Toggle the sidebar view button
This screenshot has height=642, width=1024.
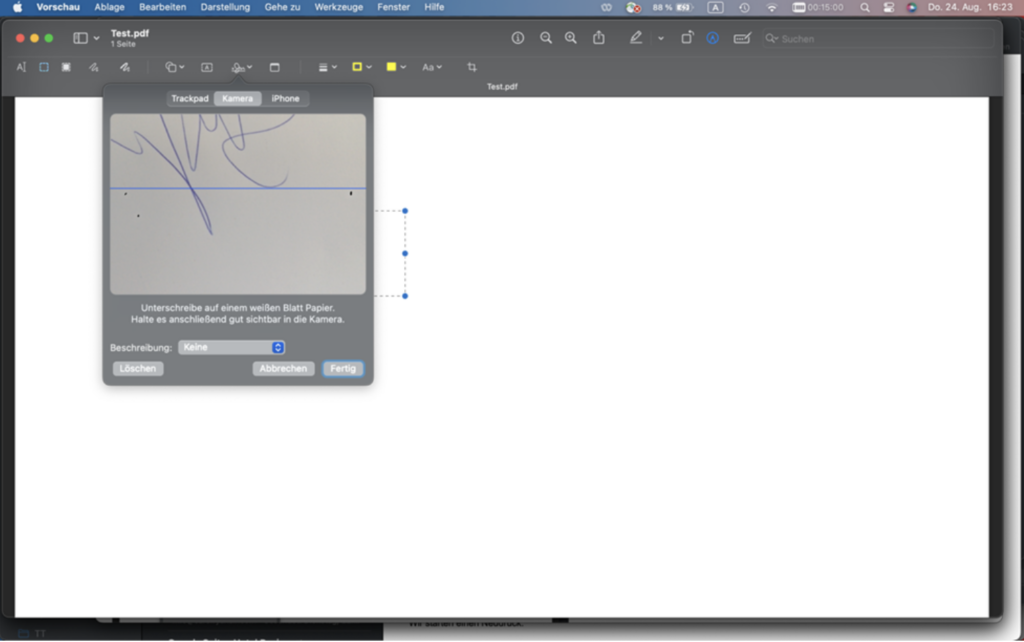[80, 39]
